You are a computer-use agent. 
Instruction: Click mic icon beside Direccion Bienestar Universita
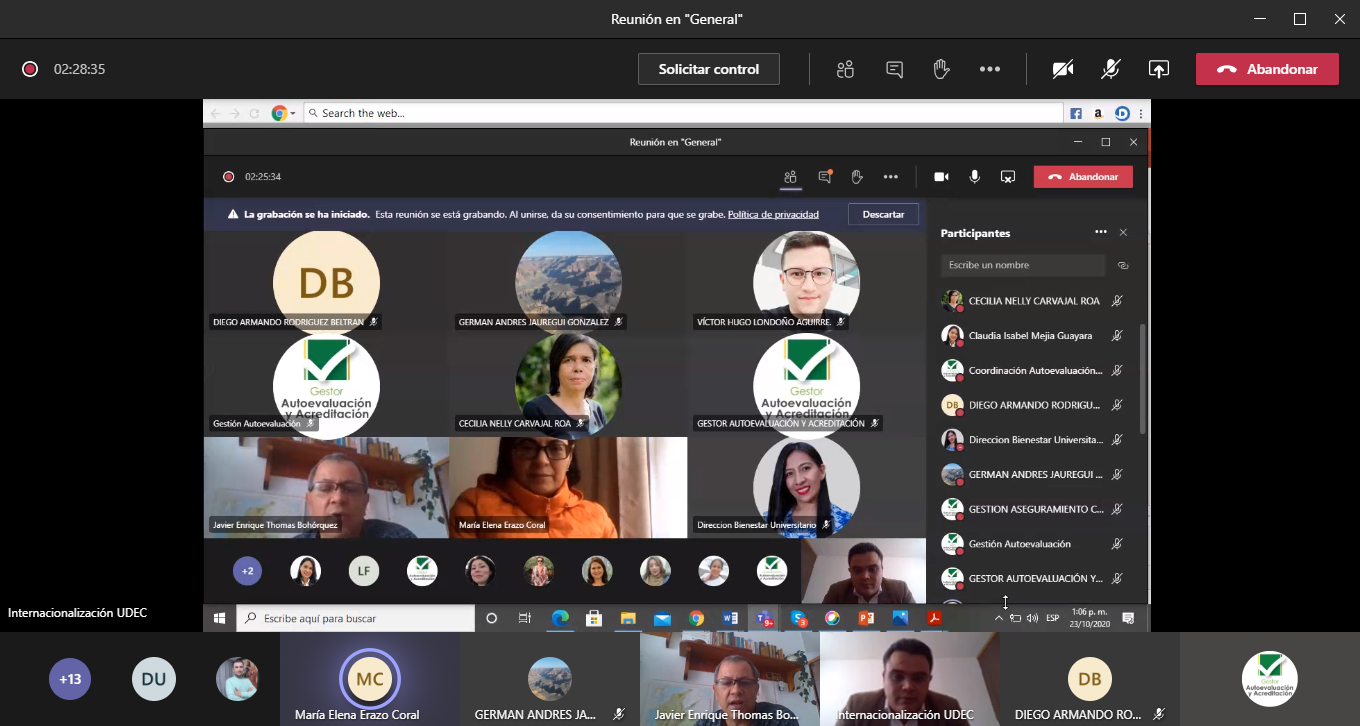coord(1117,440)
